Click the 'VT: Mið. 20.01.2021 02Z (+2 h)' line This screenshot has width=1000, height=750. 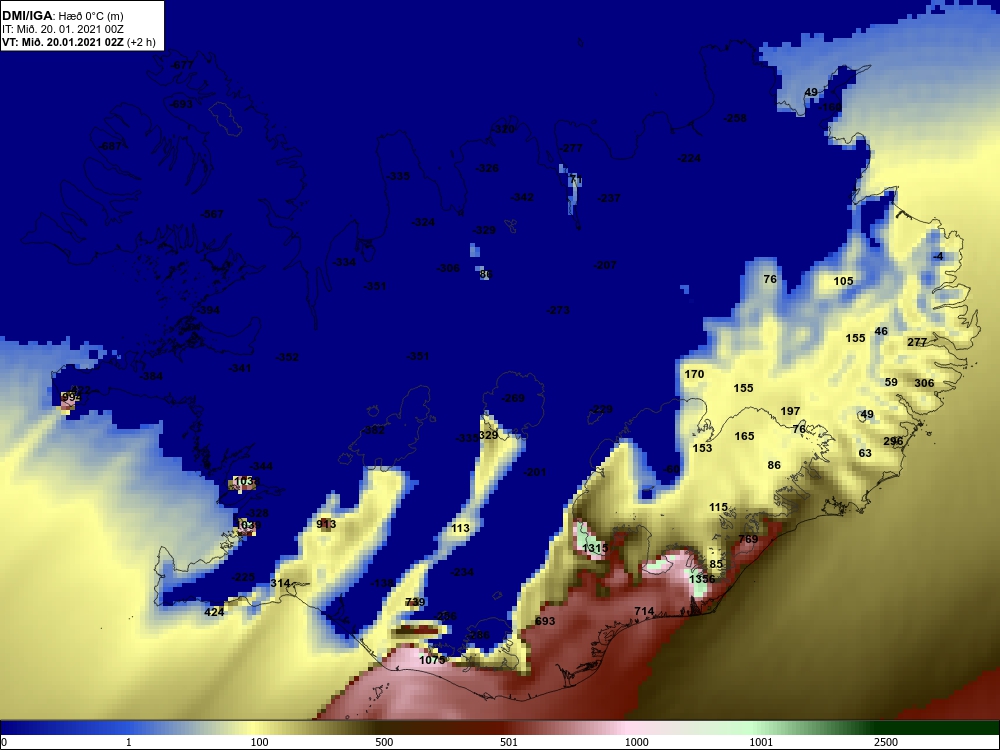click(x=78, y=42)
